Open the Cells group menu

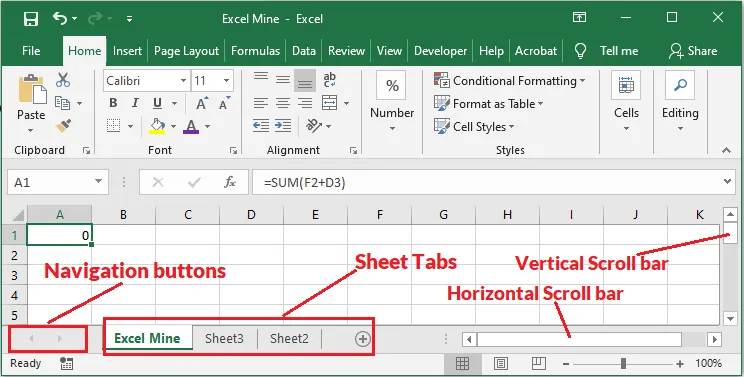pos(626,102)
